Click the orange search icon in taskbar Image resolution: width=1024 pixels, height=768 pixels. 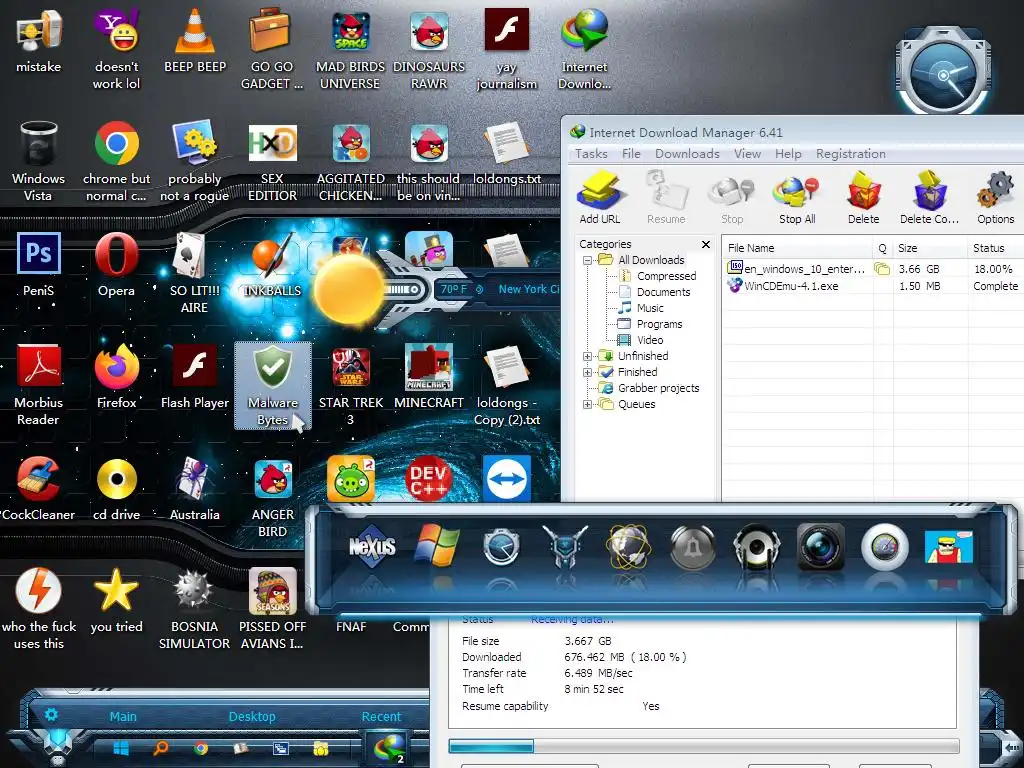[x=160, y=748]
